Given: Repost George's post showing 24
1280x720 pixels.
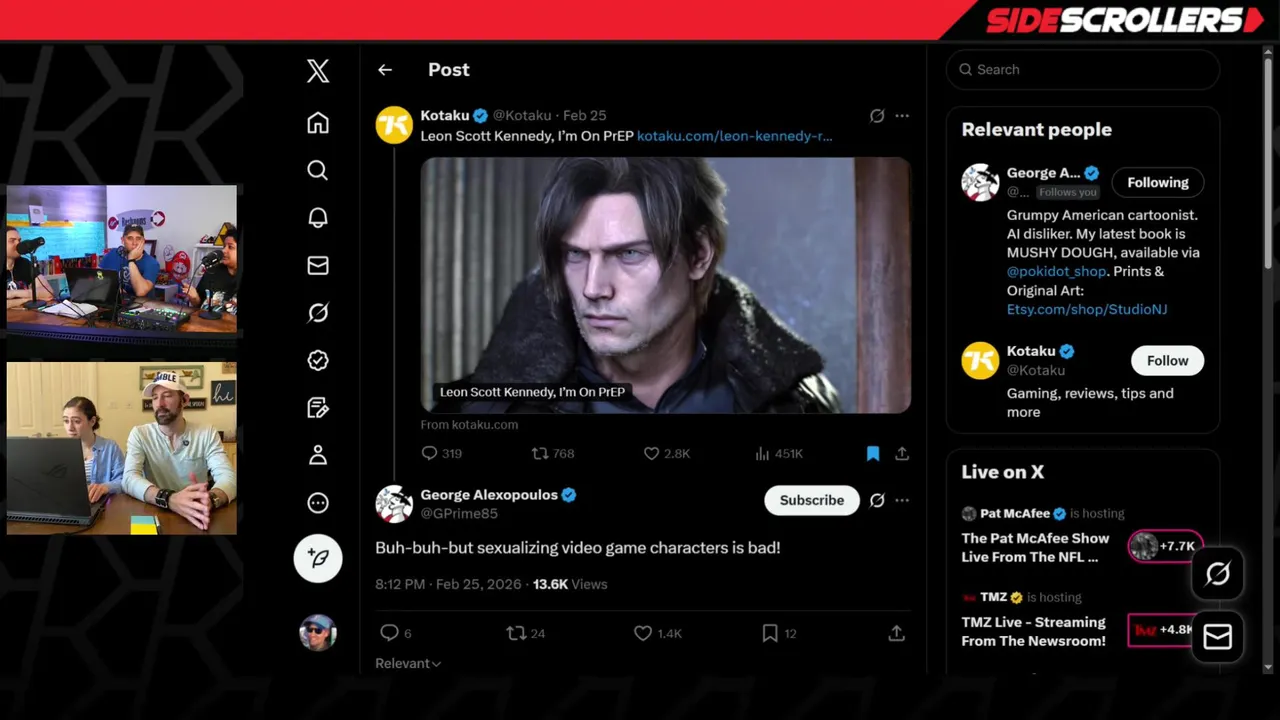Looking at the screenshot, I should tap(526, 633).
